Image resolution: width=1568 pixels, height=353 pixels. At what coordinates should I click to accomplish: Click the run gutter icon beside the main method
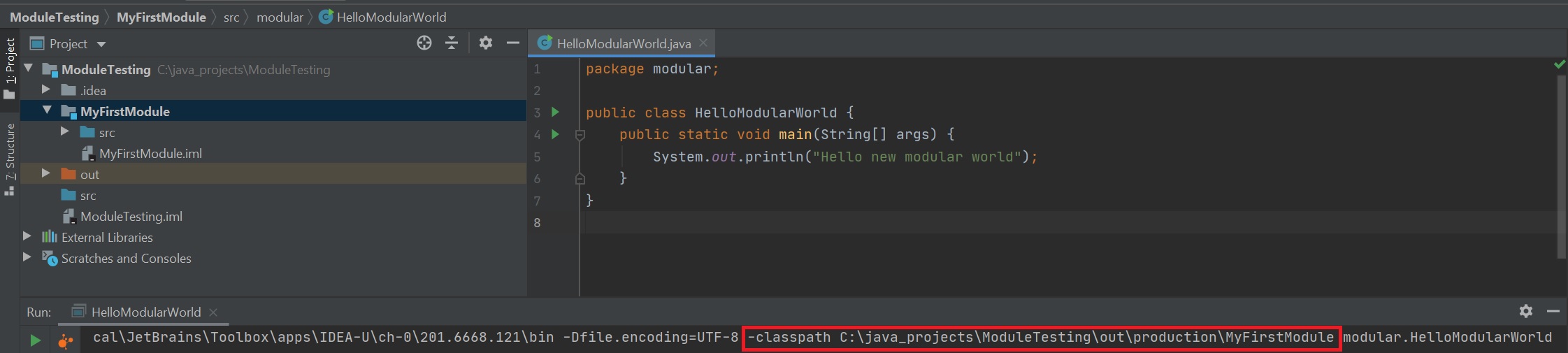[556, 134]
